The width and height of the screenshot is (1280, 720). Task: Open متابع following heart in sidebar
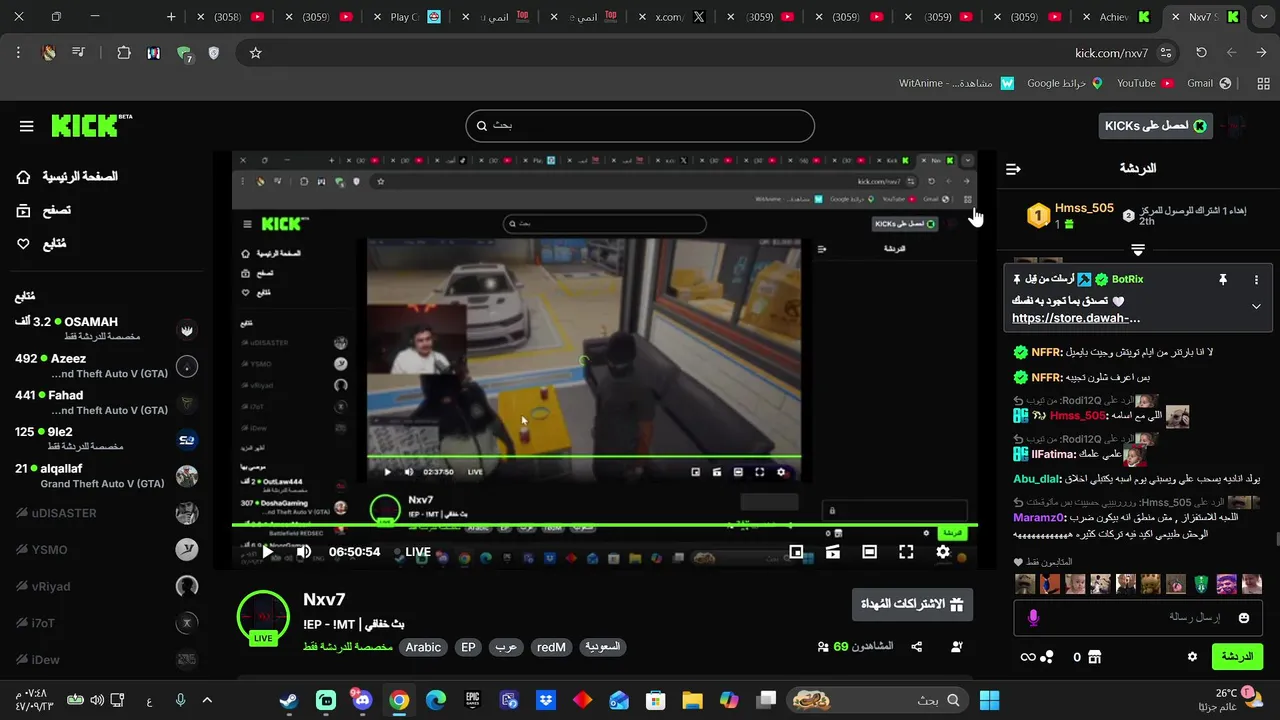click(x=24, y=244)
